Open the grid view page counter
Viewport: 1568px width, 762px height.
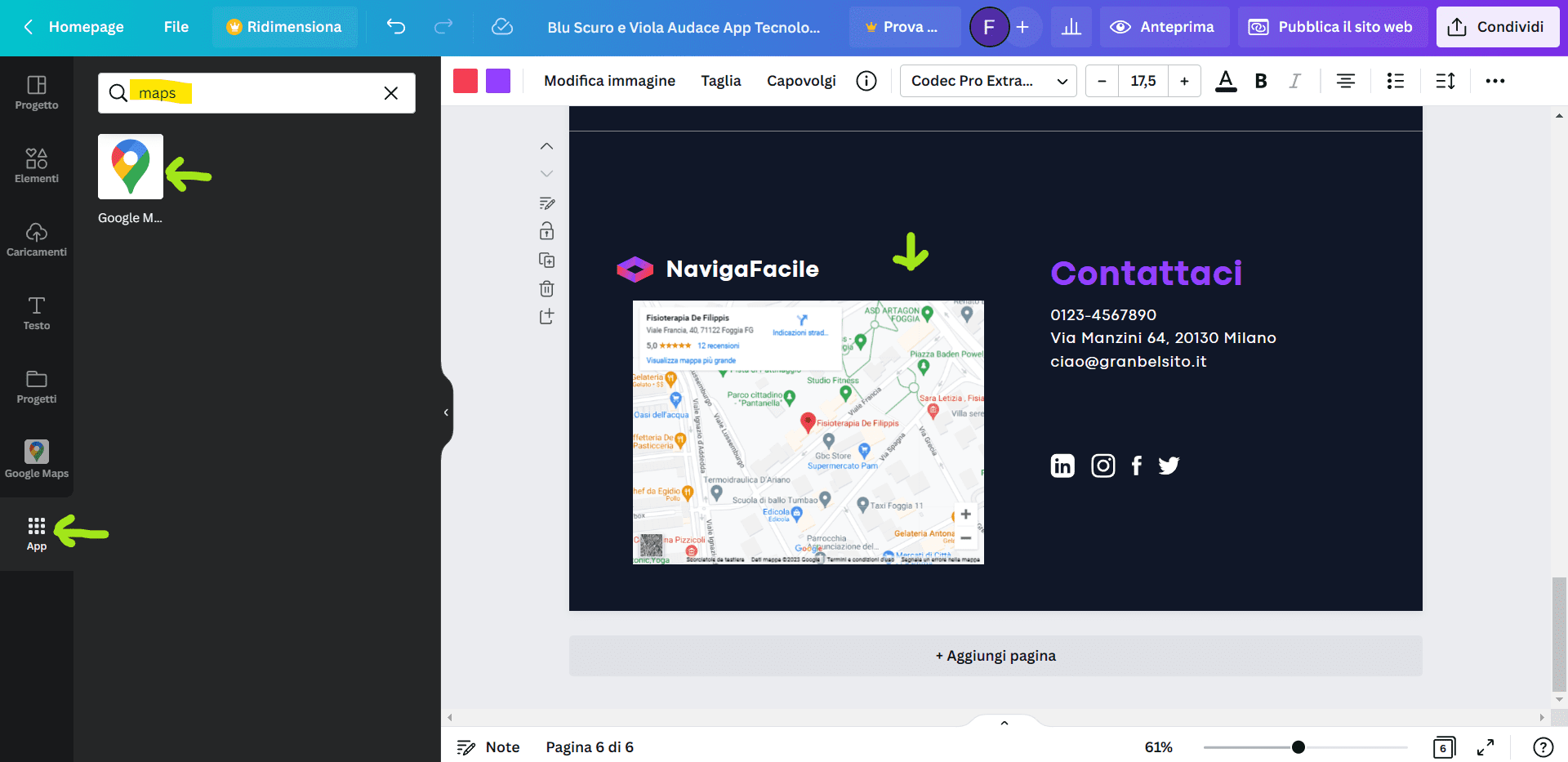click(1444, 747)
